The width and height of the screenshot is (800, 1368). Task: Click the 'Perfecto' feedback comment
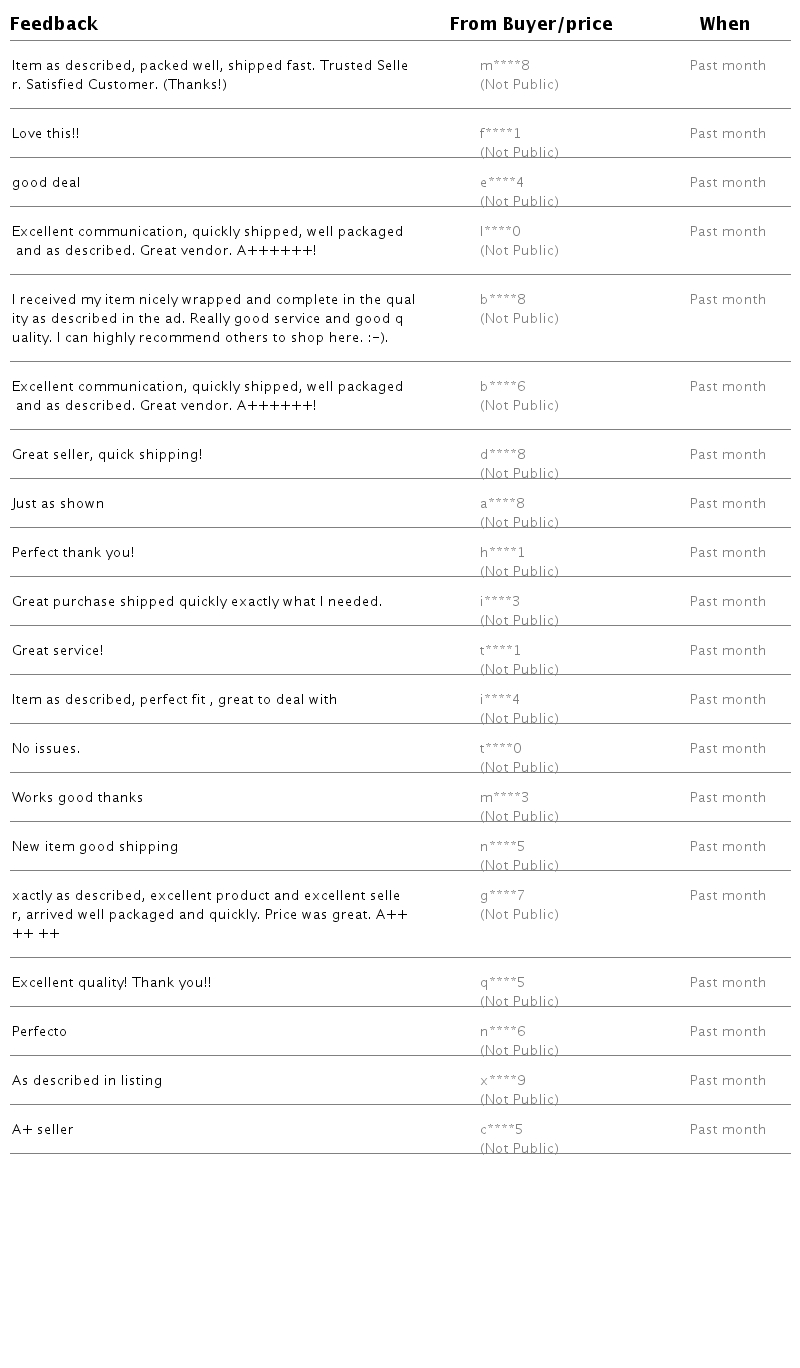tap(40, 1032)
